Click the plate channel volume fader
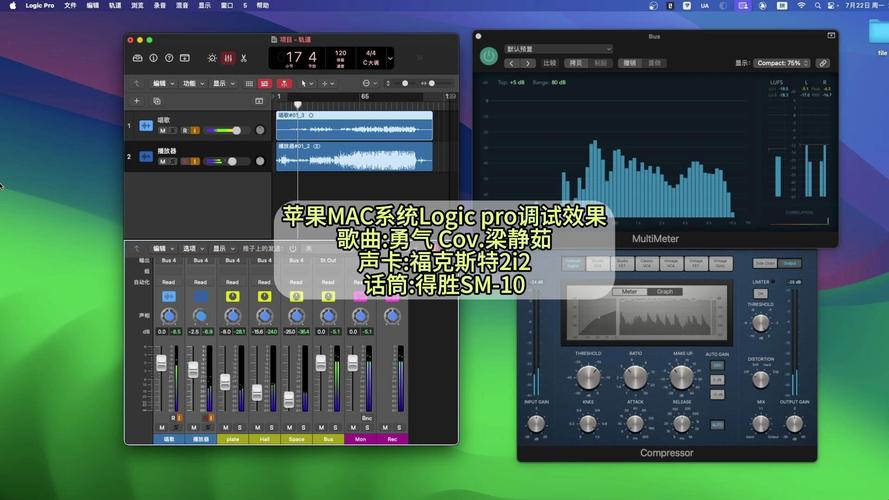 (225, 381)
